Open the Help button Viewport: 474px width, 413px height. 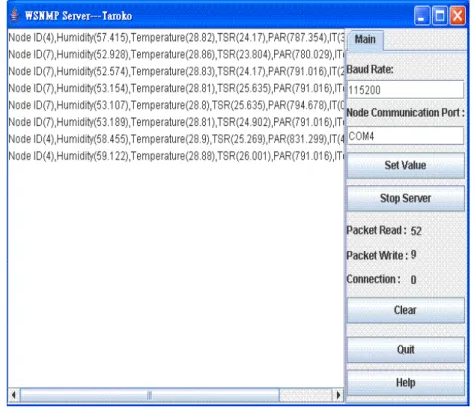(406, 383)
